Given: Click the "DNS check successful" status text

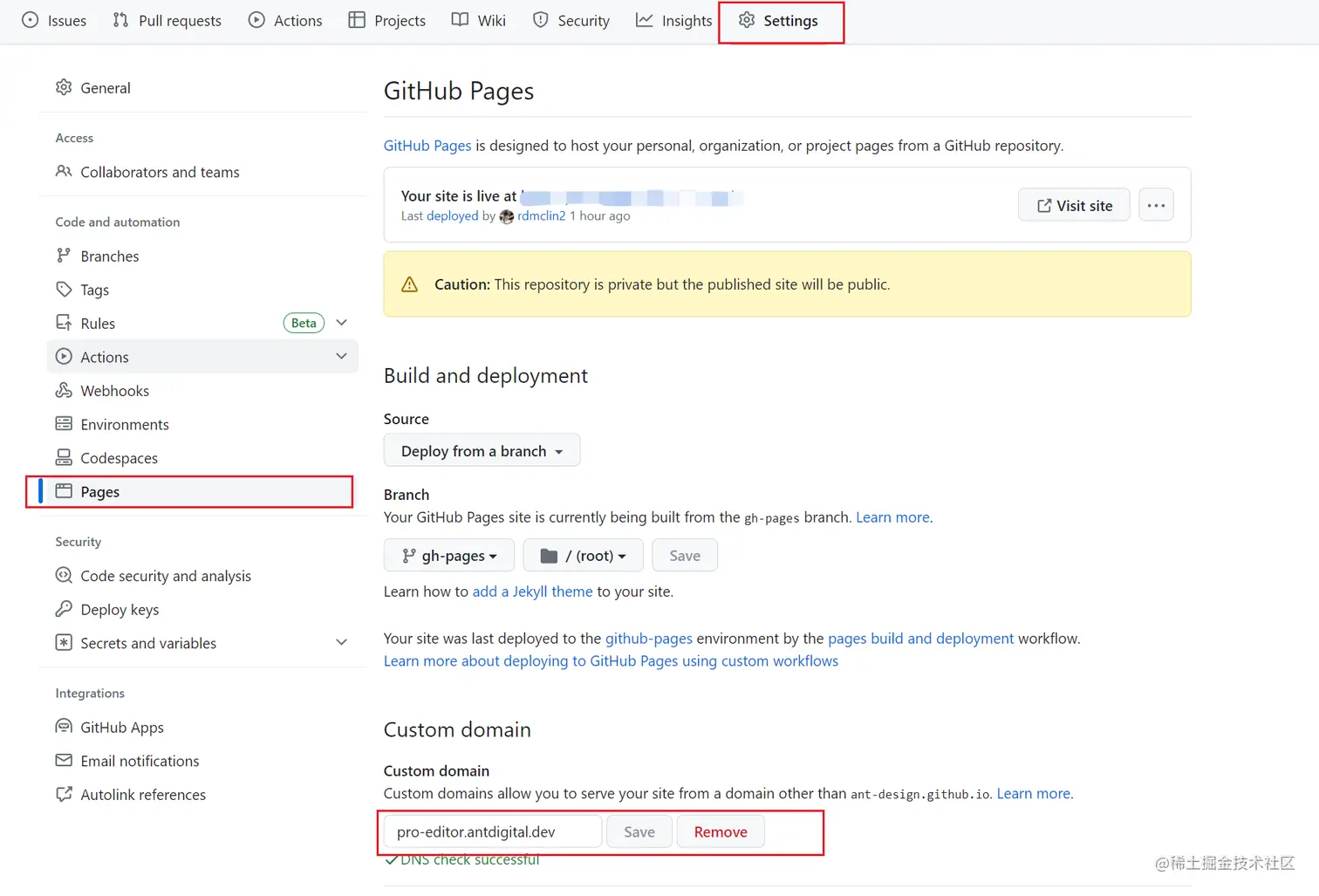Looking at the screenshot, I should coord(469,859).
